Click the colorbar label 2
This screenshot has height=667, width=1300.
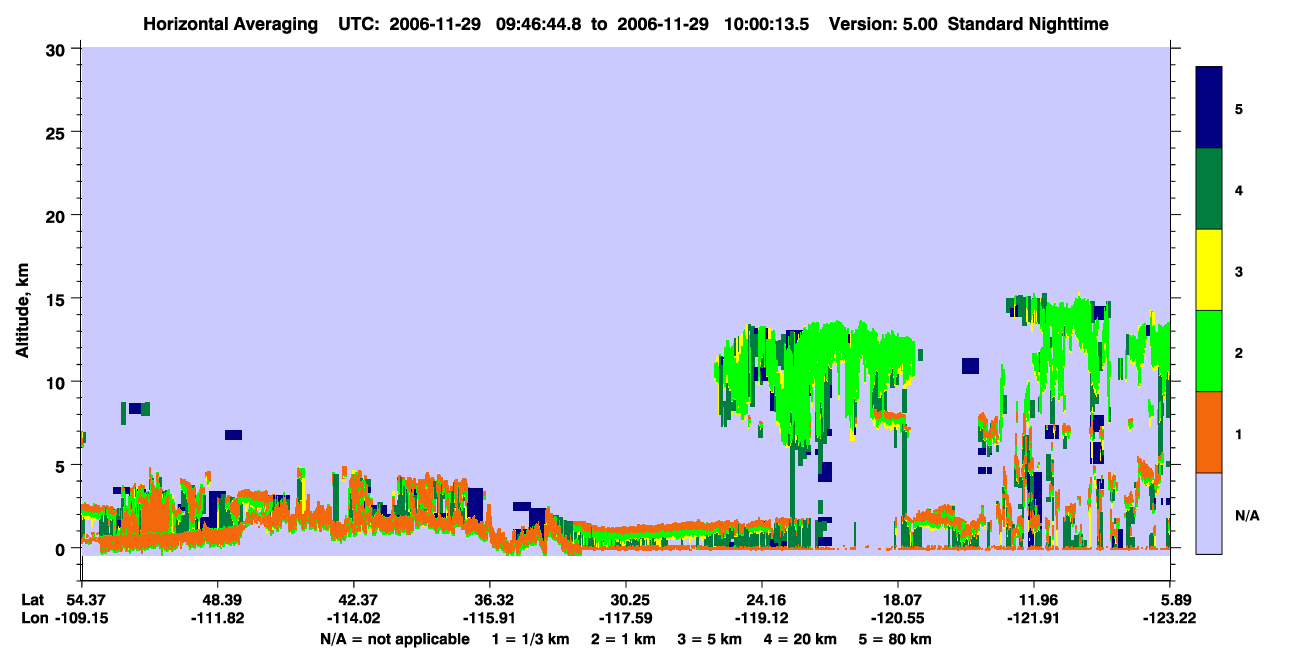1239,353
